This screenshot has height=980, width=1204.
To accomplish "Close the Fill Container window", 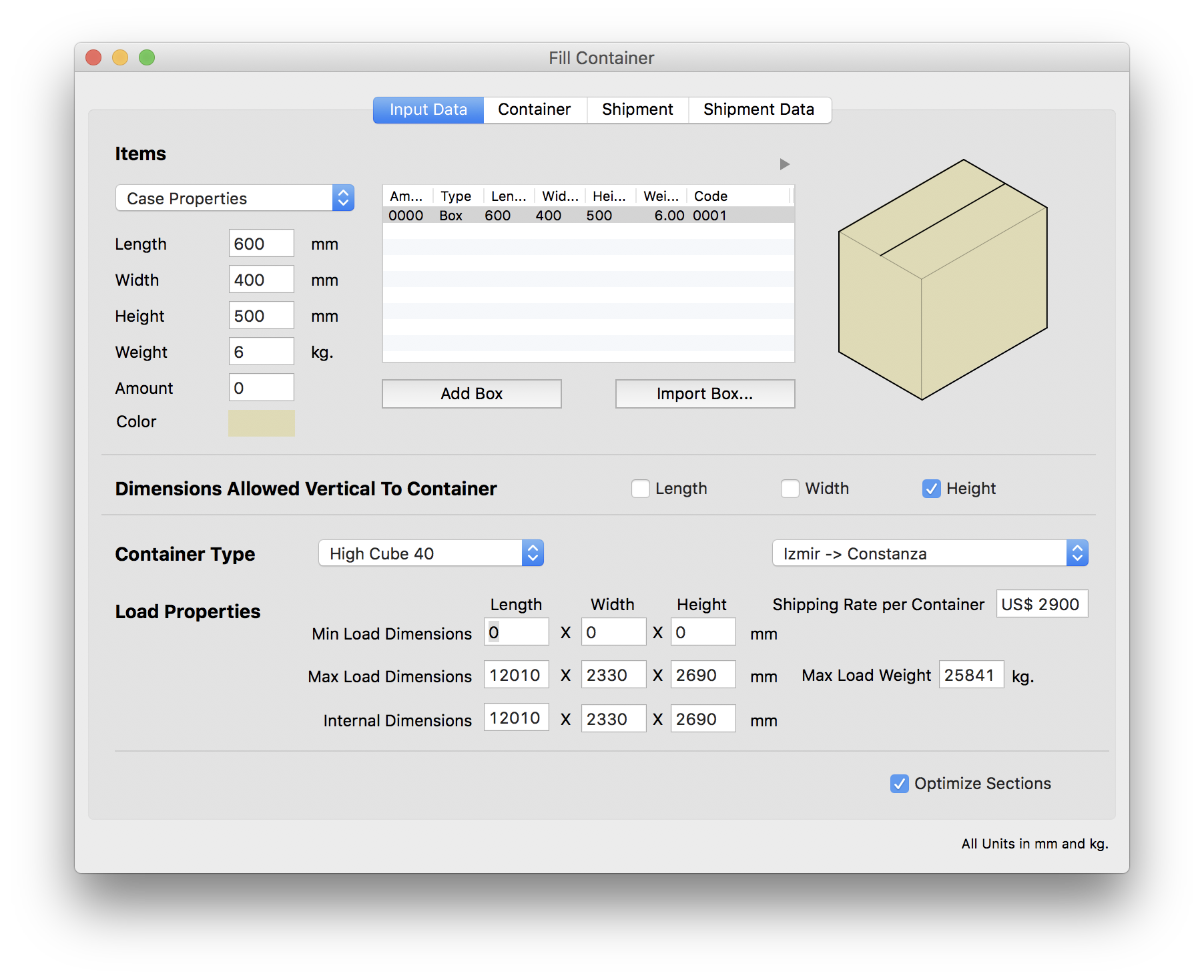I will pyautogui.click(x=93, y=58).
